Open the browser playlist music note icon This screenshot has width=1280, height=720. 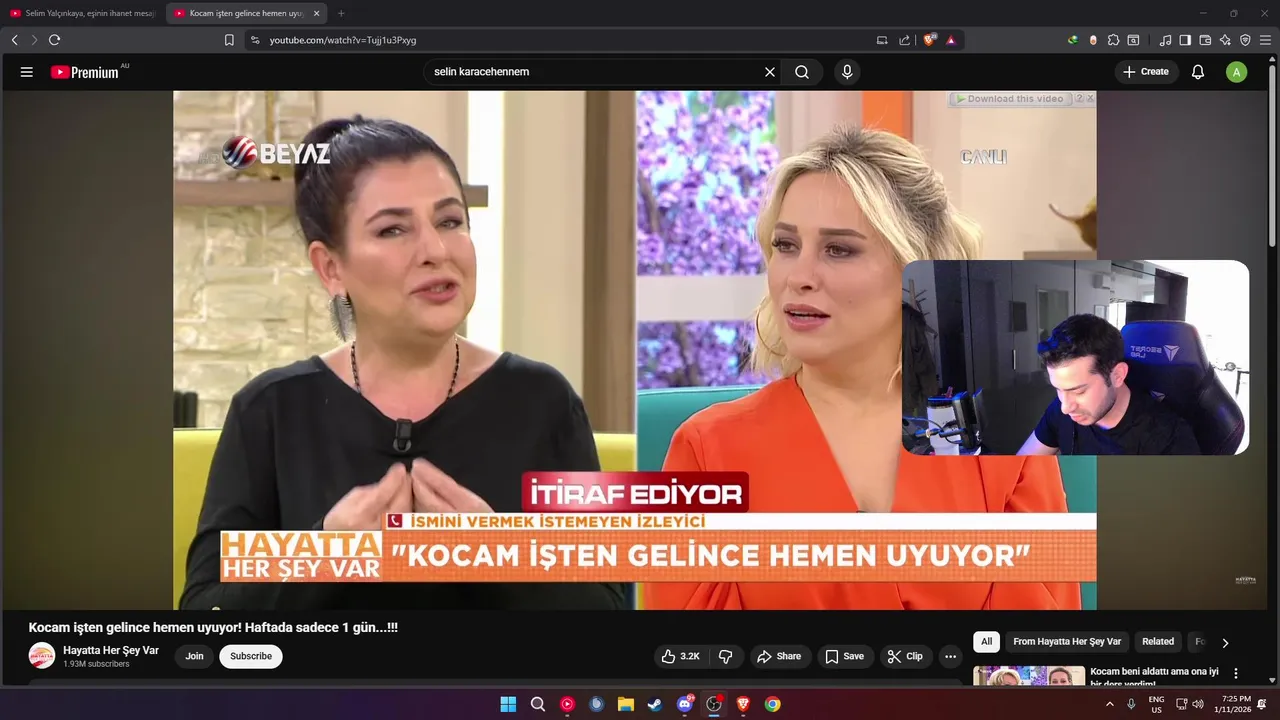[1165, 40]
